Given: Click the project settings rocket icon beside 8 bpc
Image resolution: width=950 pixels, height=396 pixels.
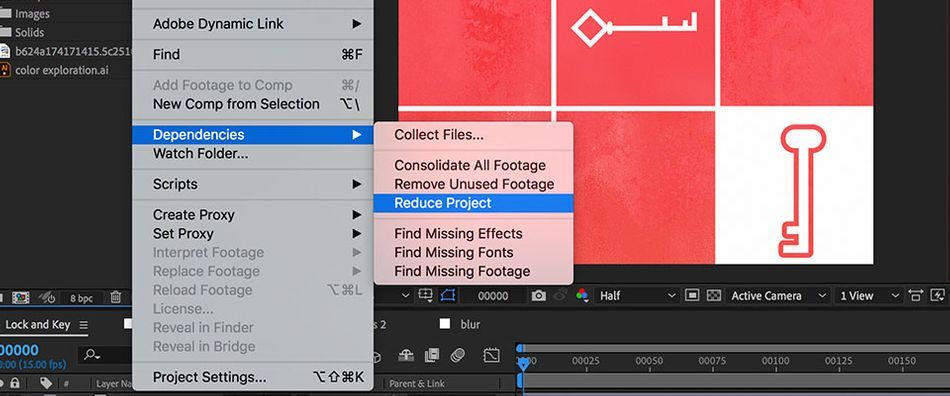Looking at the screenshot, I should 47,297.
